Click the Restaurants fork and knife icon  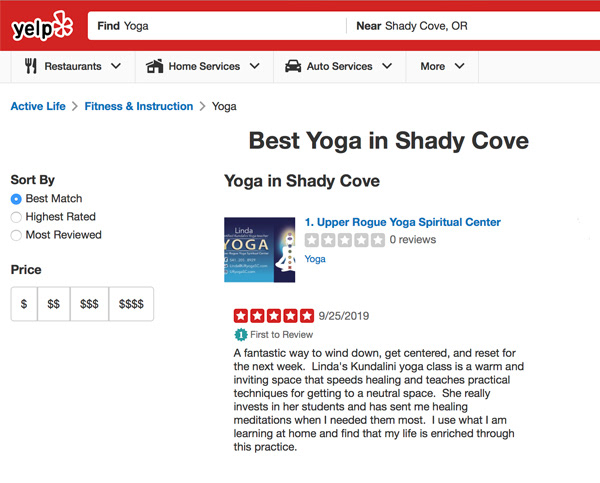(x=31, y=67)
